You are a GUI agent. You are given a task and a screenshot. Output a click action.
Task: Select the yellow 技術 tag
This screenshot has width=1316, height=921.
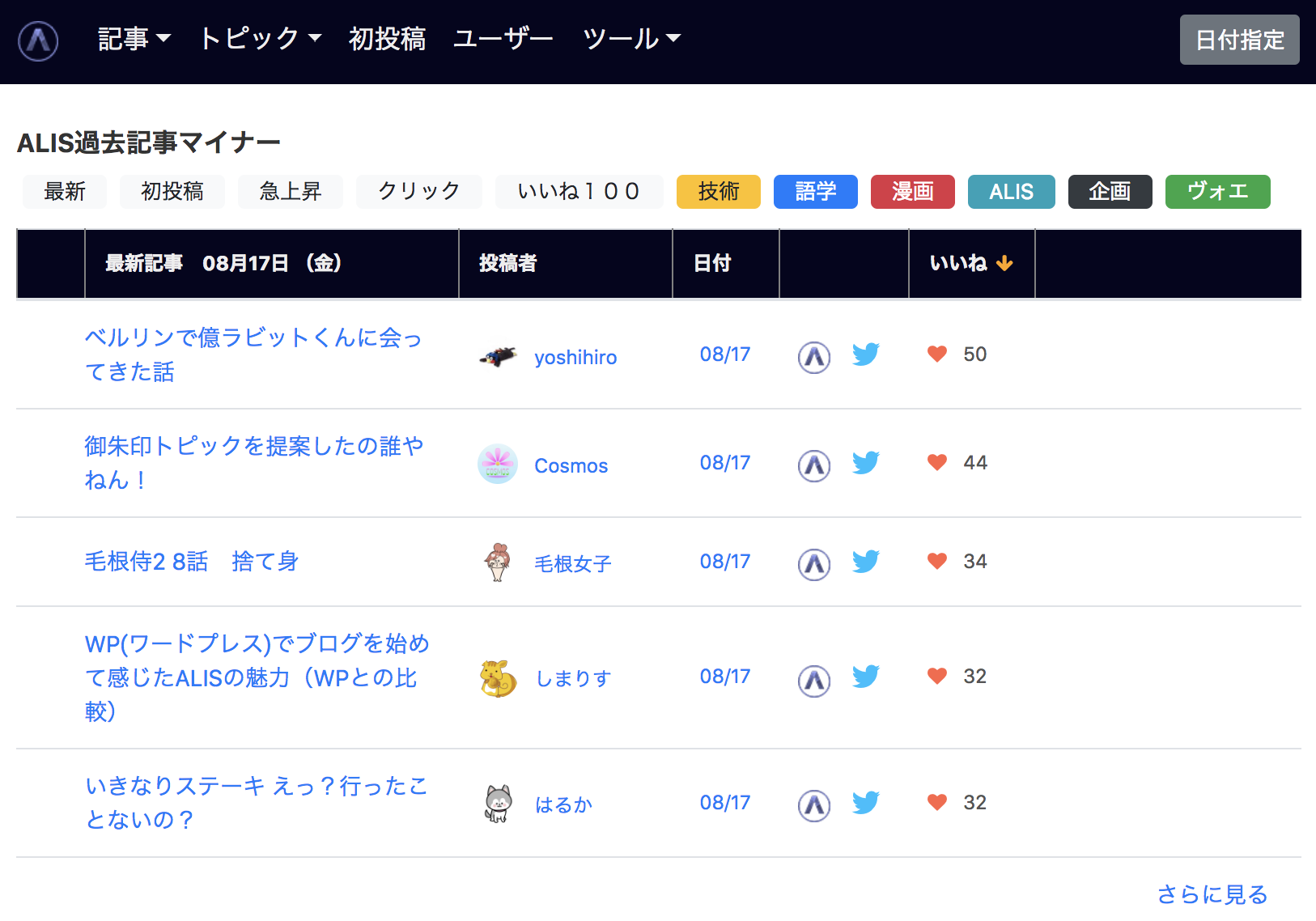tap(718, 192)
